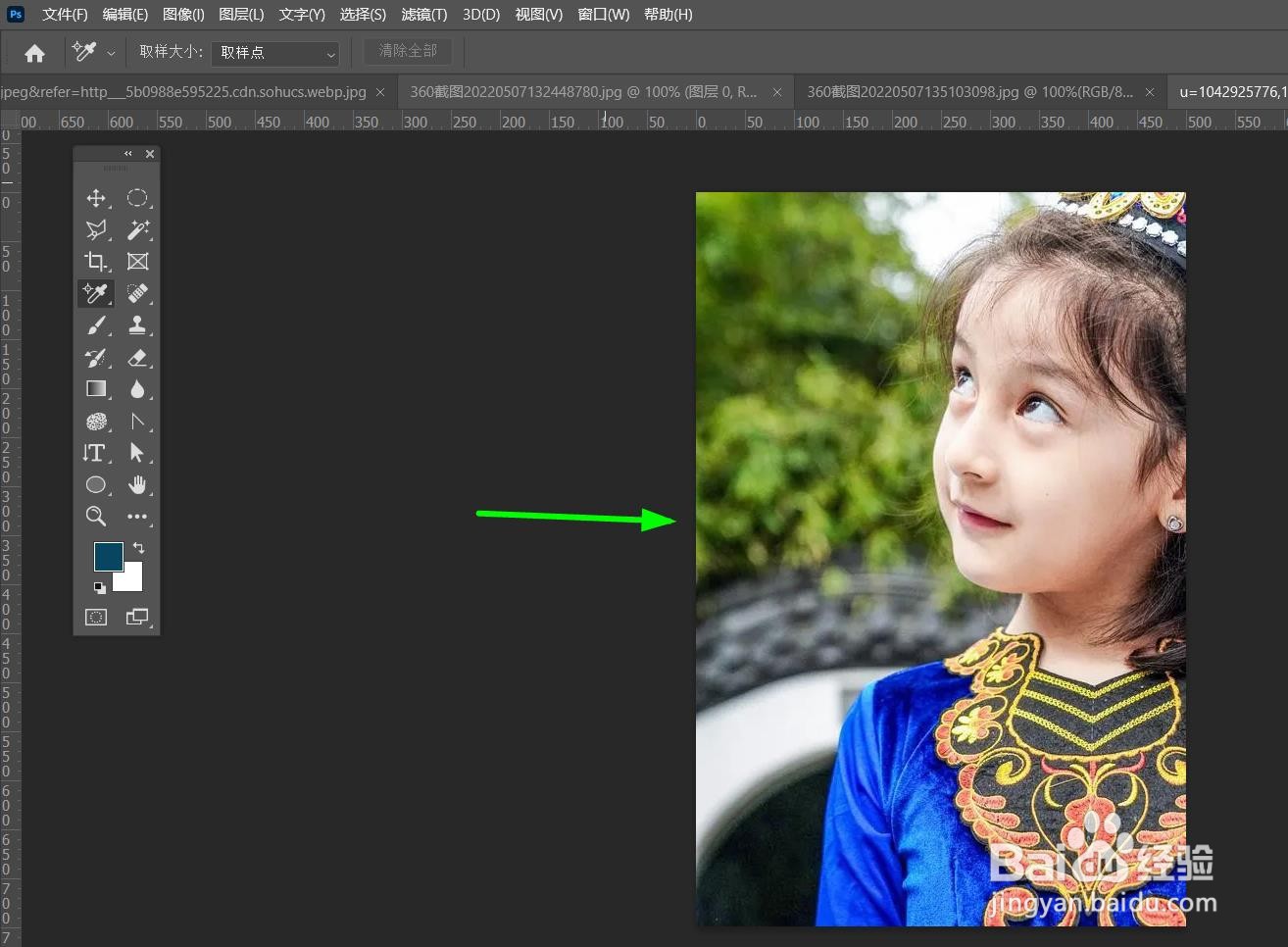
Task: Select the Move tool
Action: pyautogui.click(x=96, y=198)
